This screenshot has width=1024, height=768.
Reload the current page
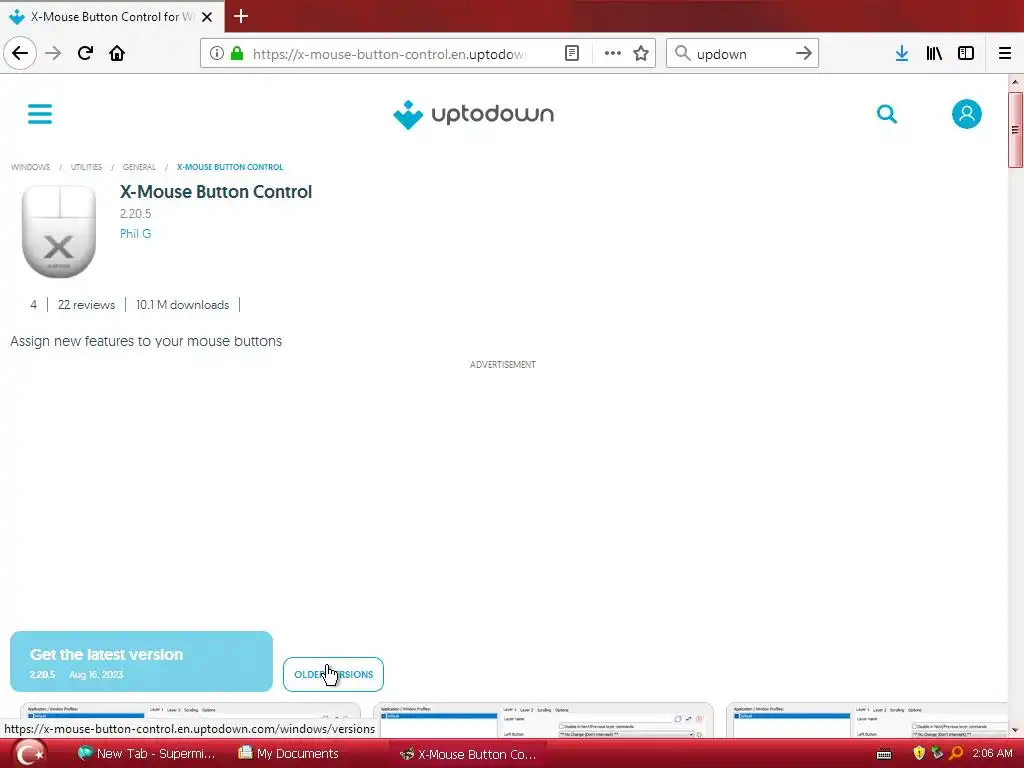pos(85,54)
